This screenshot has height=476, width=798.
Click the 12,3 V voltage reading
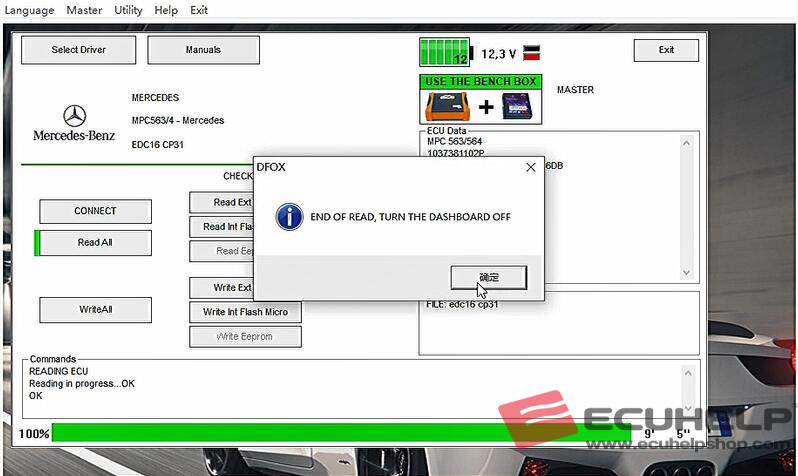[499, 54]
